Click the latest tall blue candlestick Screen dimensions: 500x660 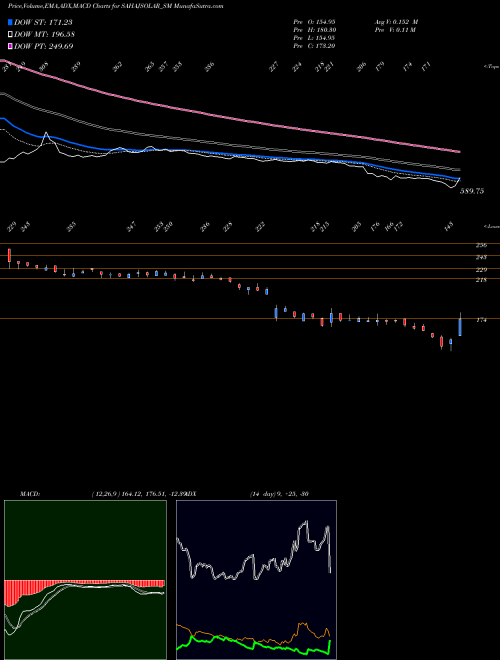click(460, 327)
